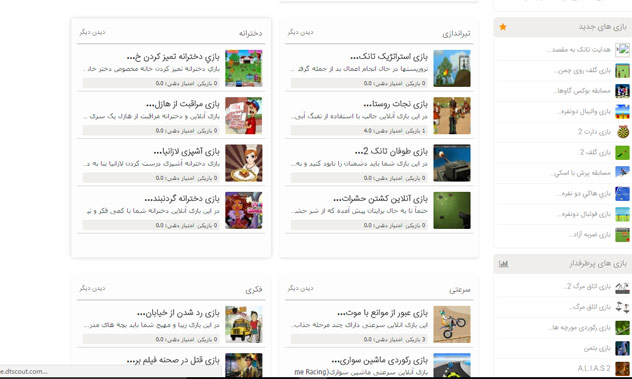Click icon for هدایت تانک به مقصد
Screen dimensions: 632x379
(x=622, y=50)
